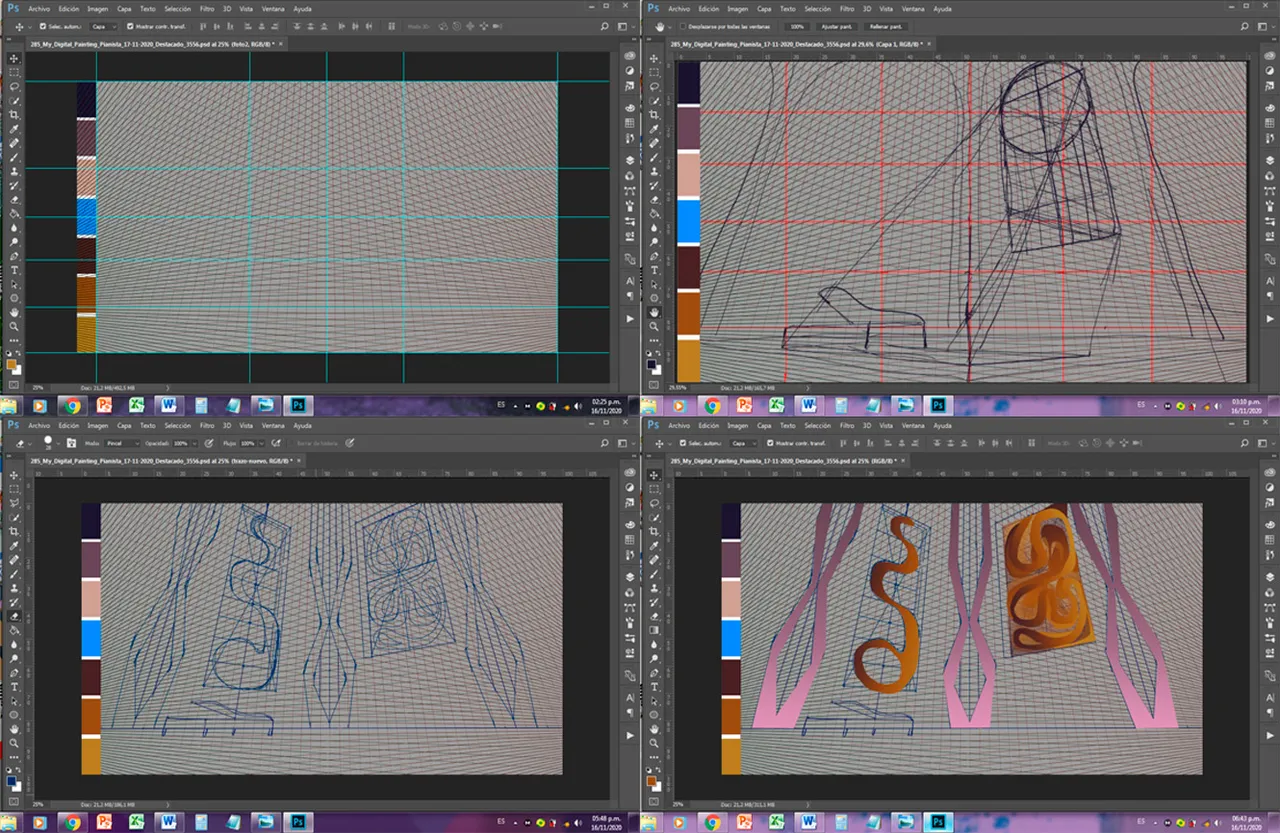The image size is (1280, 833).
Task: Open search icon in foto2 window options bar
Action: point(605,26)
